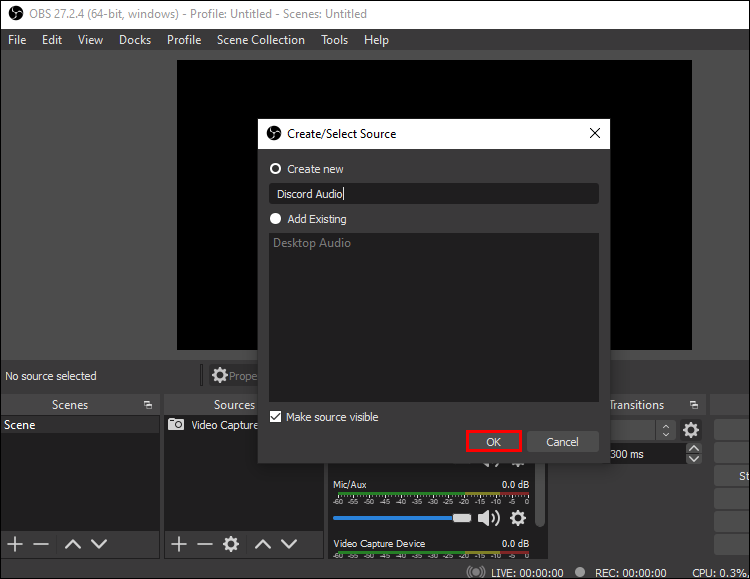Add a new scene with plus icon

15,544
